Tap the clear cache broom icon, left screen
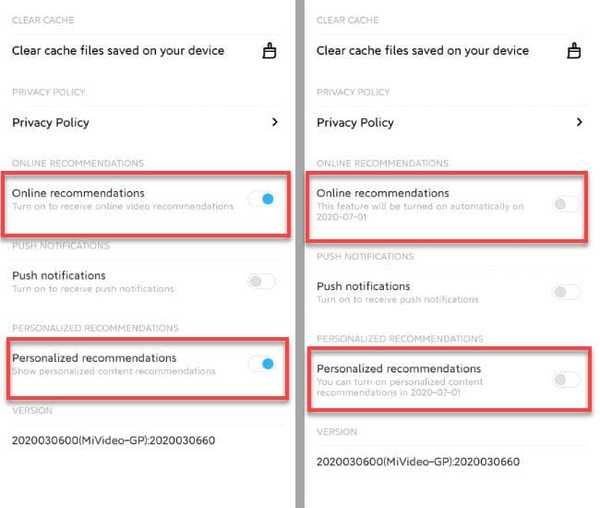This screenshot has height=508, width=600. pos(269,50)
